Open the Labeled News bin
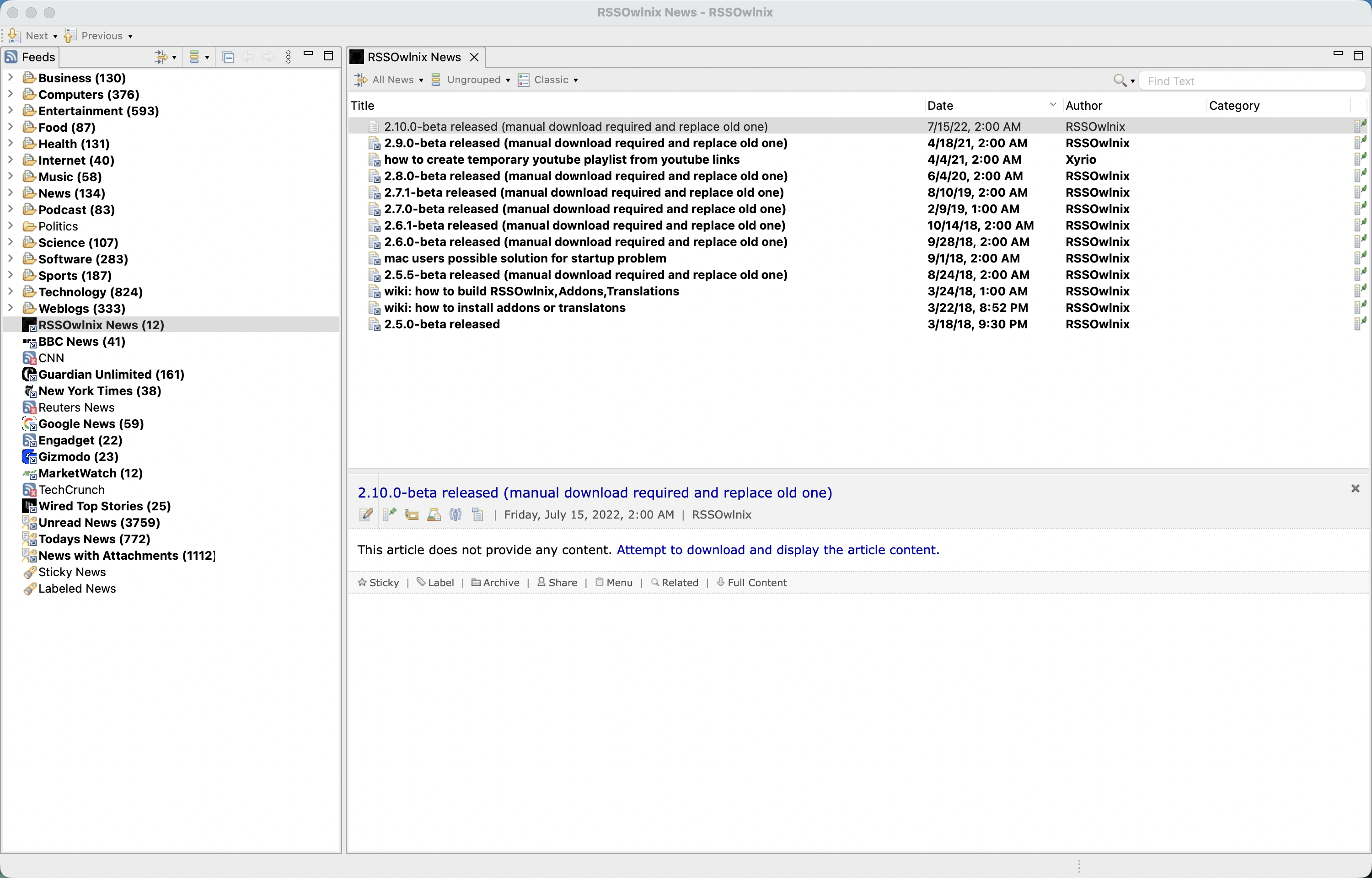 click(76, 589)
